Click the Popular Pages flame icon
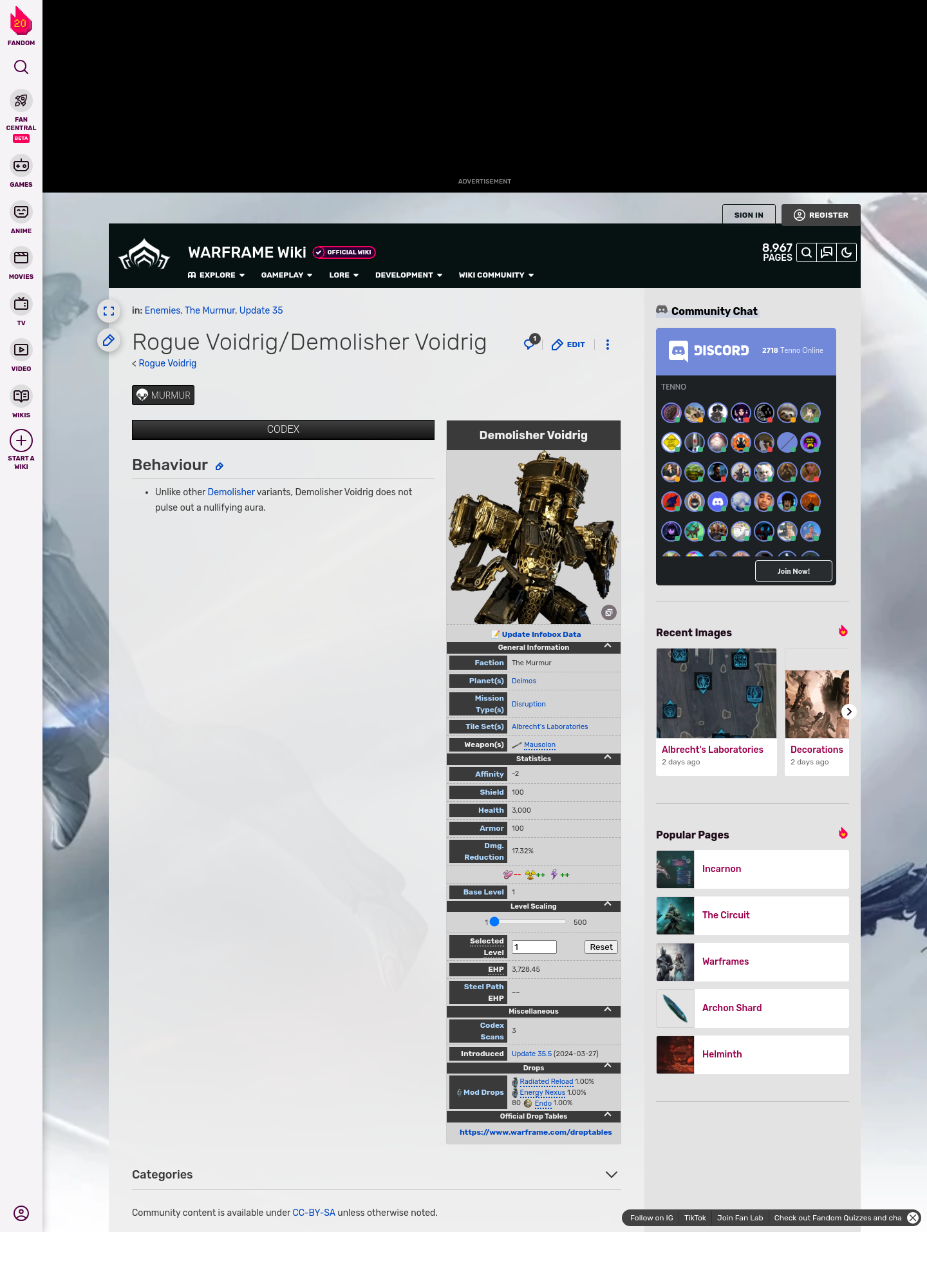Image resolution: width=927 pixels, height=1288 pixels. 843,833
